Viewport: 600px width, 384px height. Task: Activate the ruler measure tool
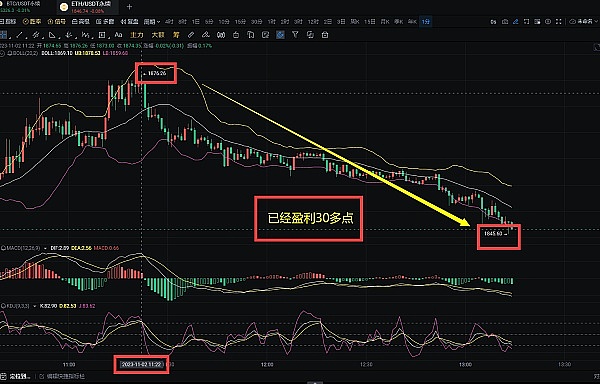pos(190,35)
